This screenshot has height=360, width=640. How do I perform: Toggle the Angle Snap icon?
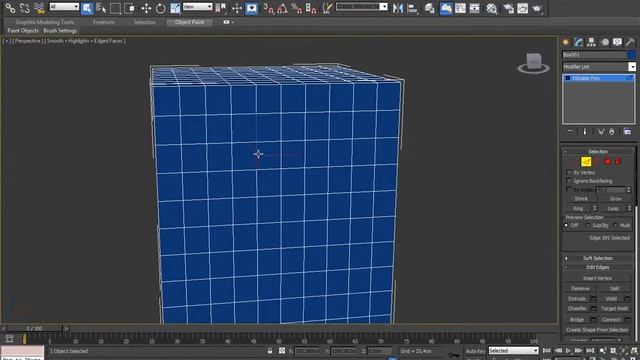[x=282, y=8]
